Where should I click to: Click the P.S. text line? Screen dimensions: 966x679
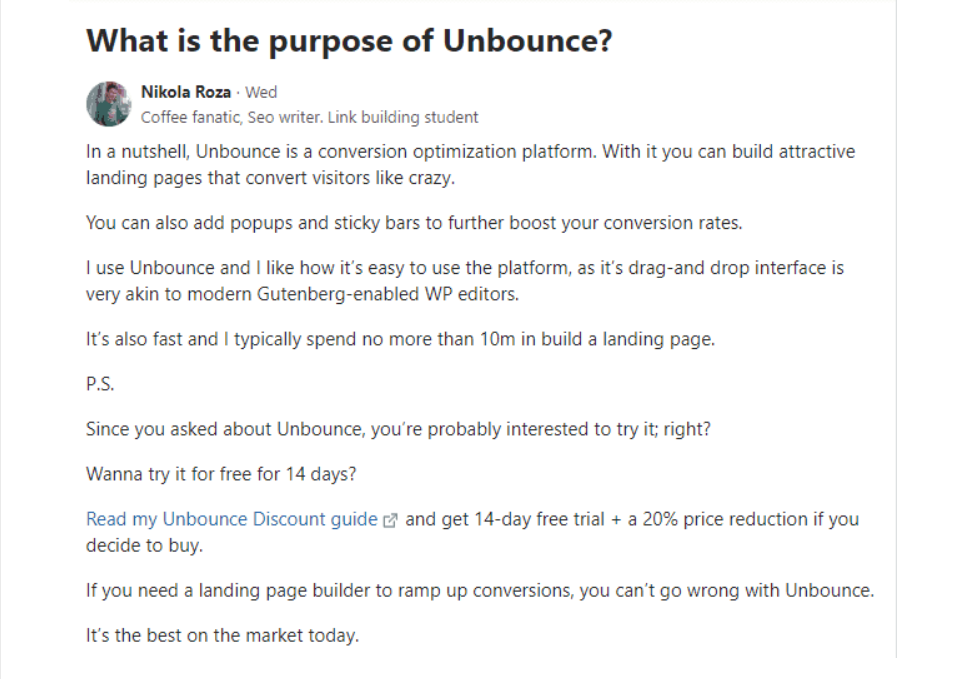click(100, 384)
